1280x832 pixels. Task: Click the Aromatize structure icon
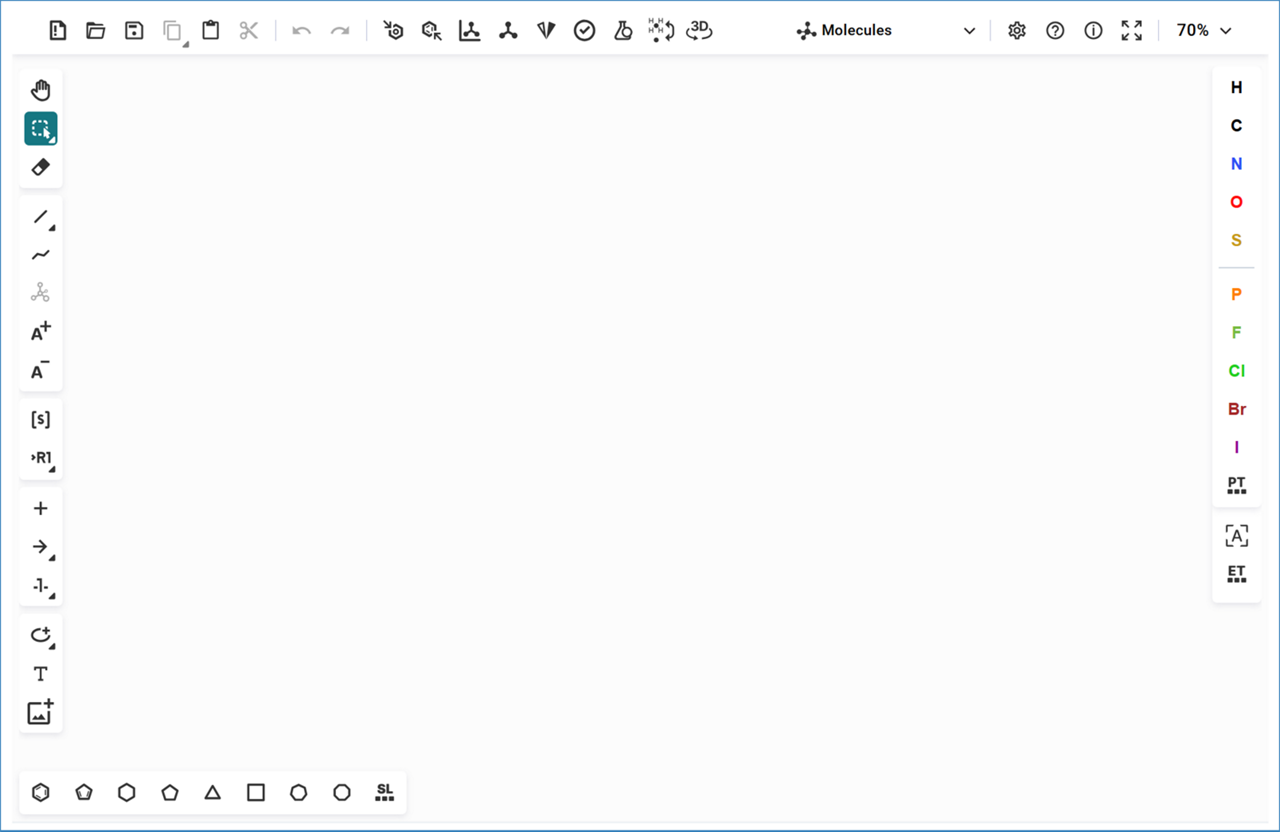click(x=393, y=31)
